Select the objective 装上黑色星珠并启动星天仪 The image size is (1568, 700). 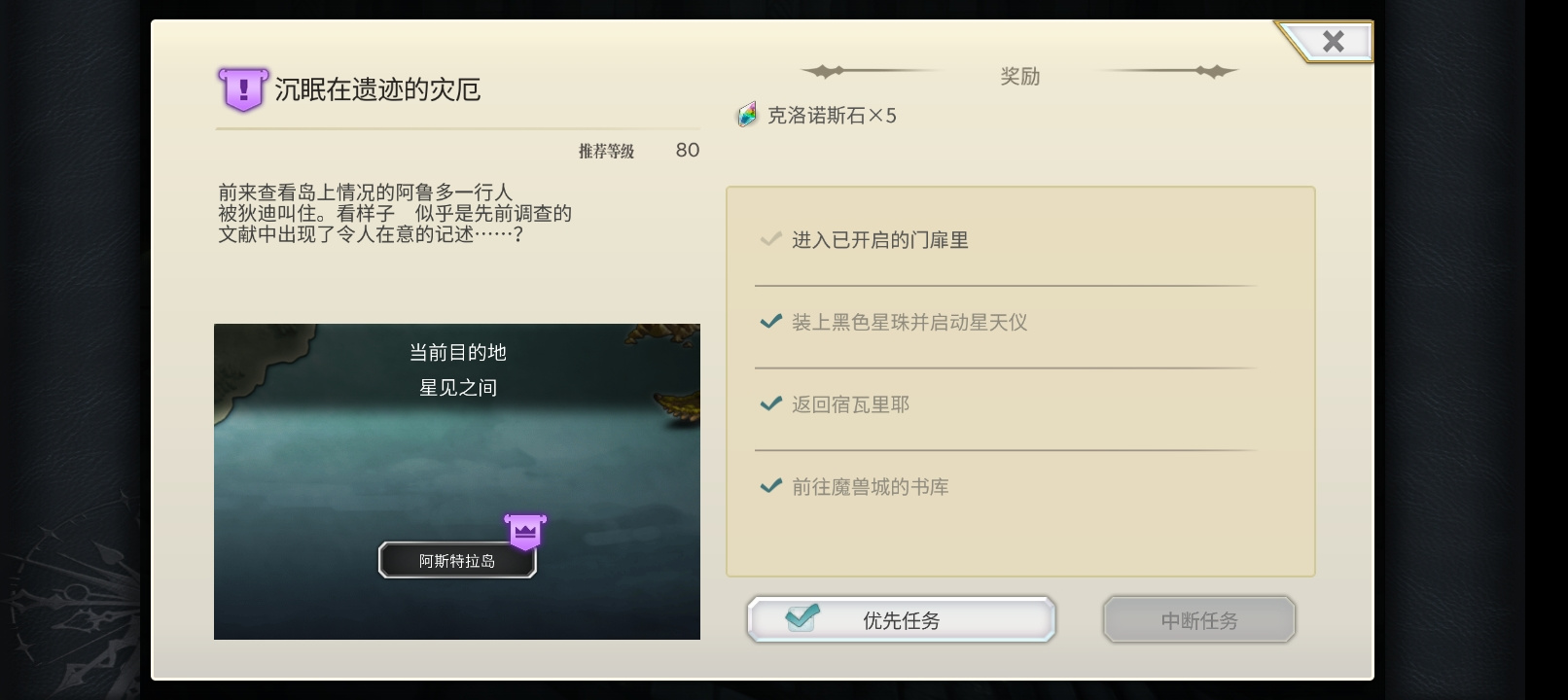[x=909, y=322]
